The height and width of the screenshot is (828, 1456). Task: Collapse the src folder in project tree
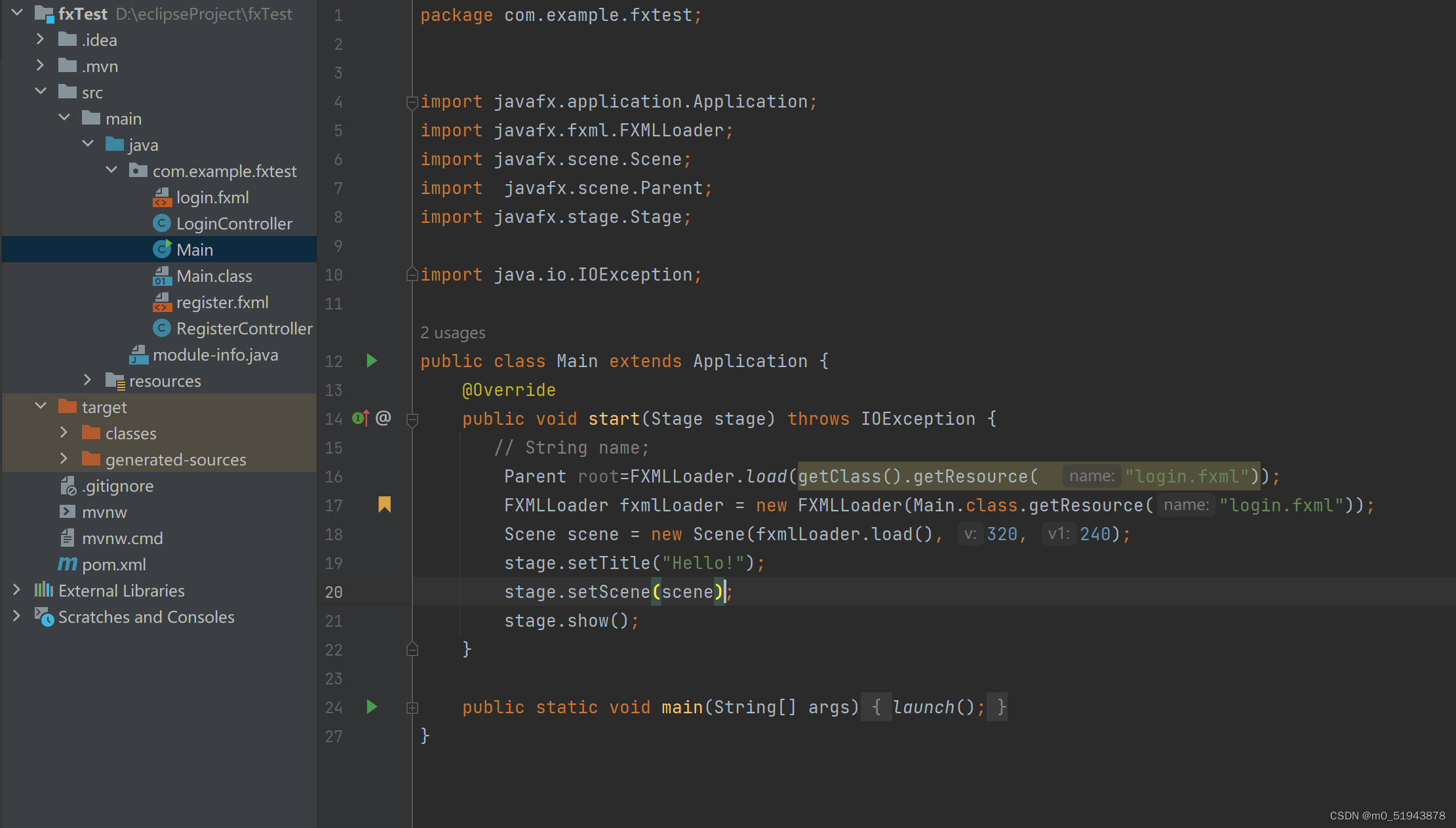tap(41, 91)
